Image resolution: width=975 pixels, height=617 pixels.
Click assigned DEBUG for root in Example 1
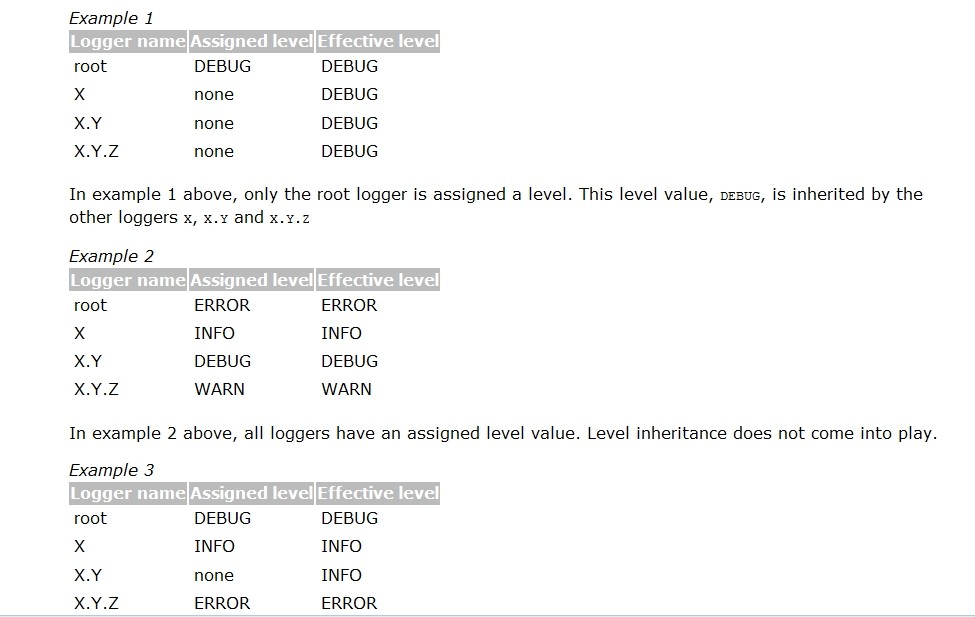tap(223, 67)
